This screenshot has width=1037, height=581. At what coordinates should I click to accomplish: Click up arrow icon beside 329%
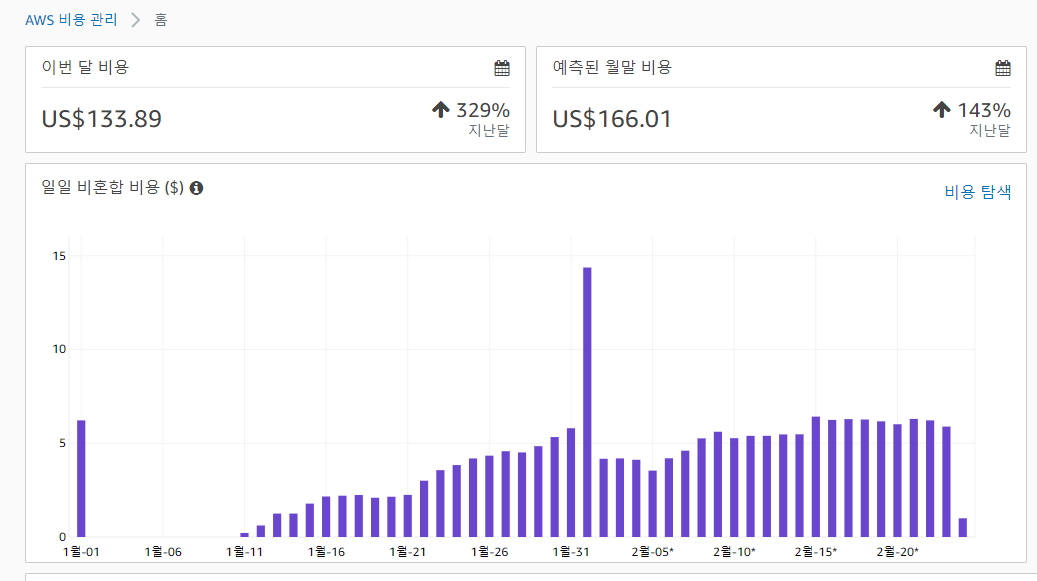[441, 110]
